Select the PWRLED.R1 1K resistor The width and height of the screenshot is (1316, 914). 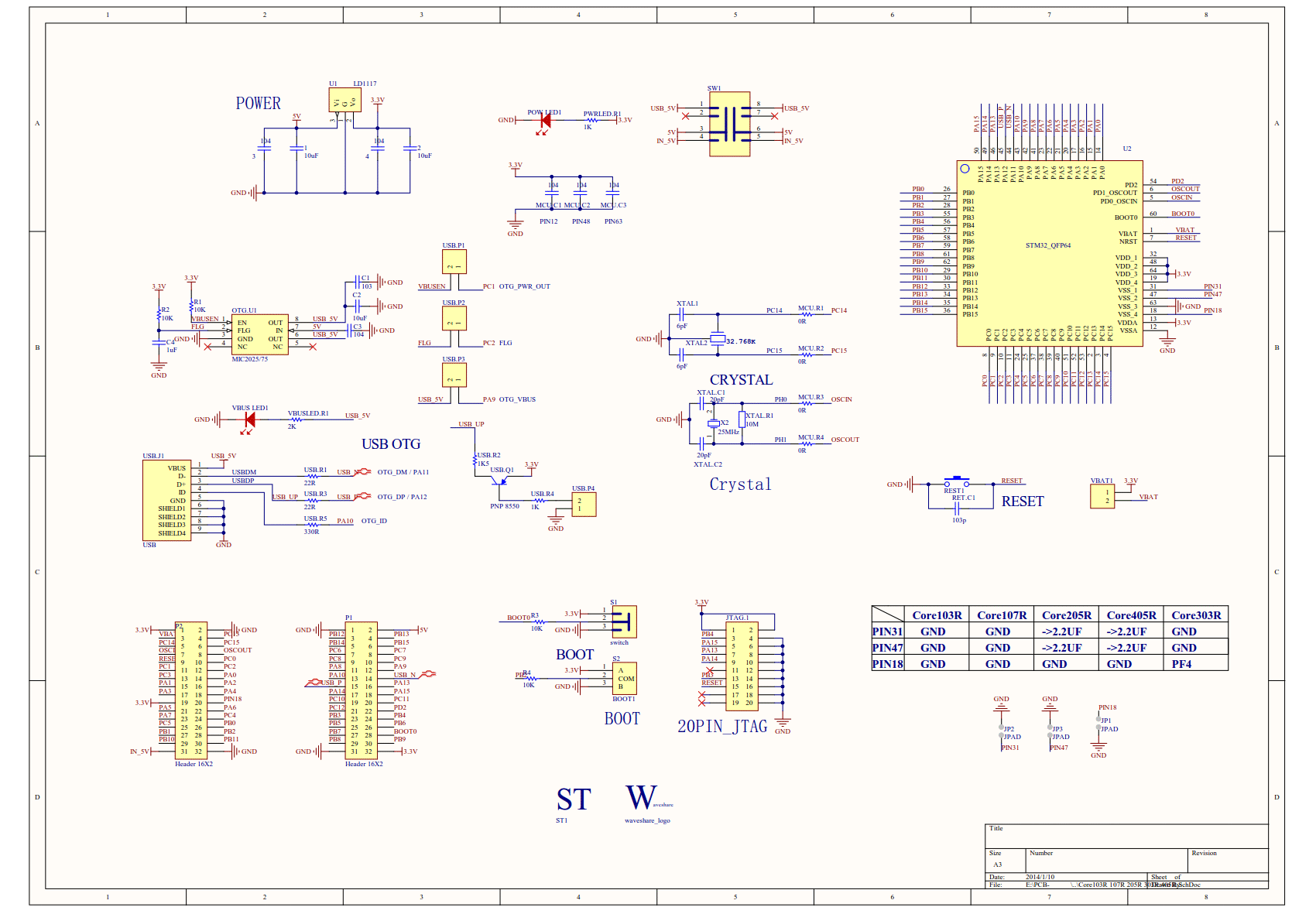pos(593,120)
